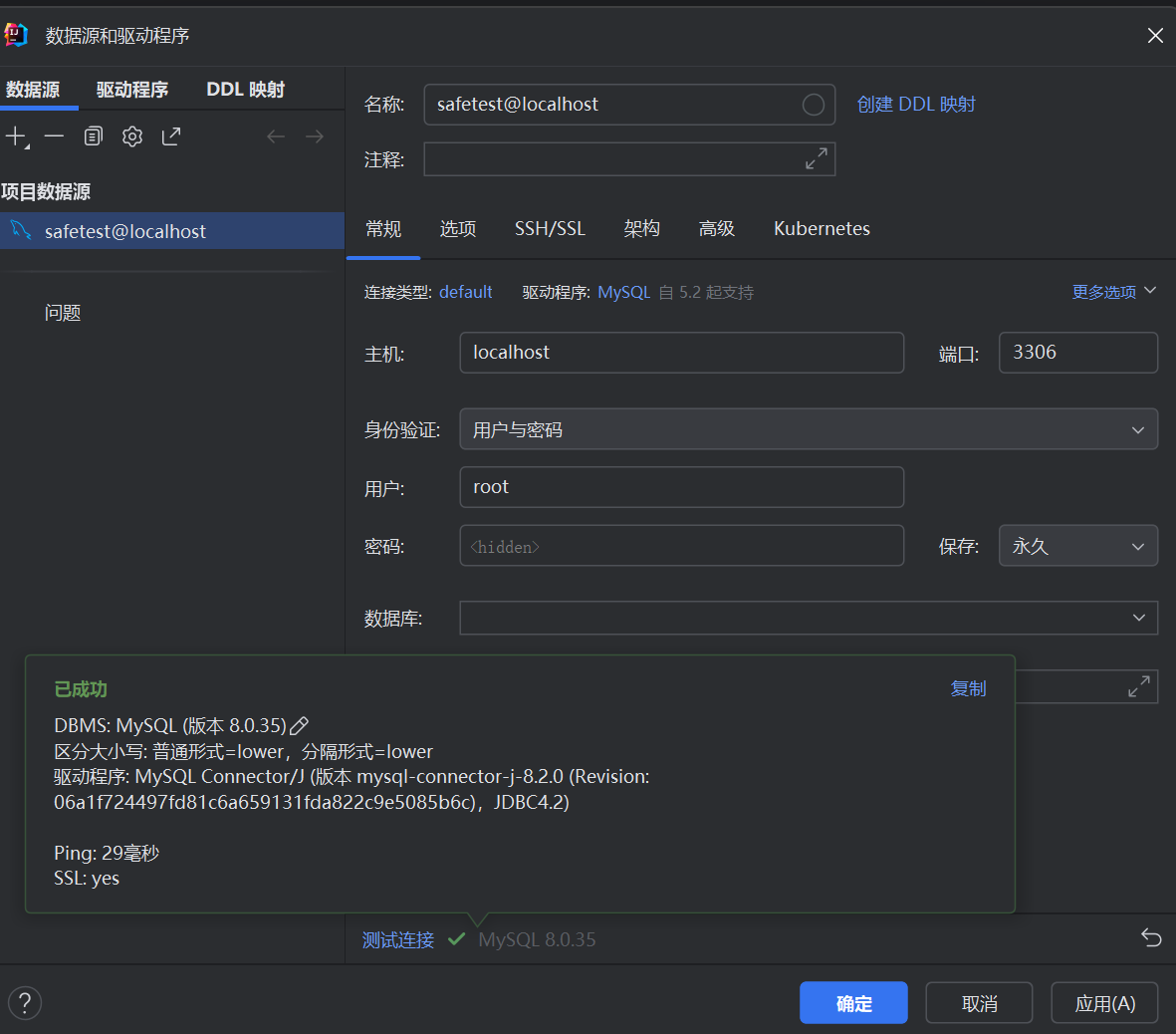Expand the More Options menu

pyautogui.click(x=1112, y=292)
